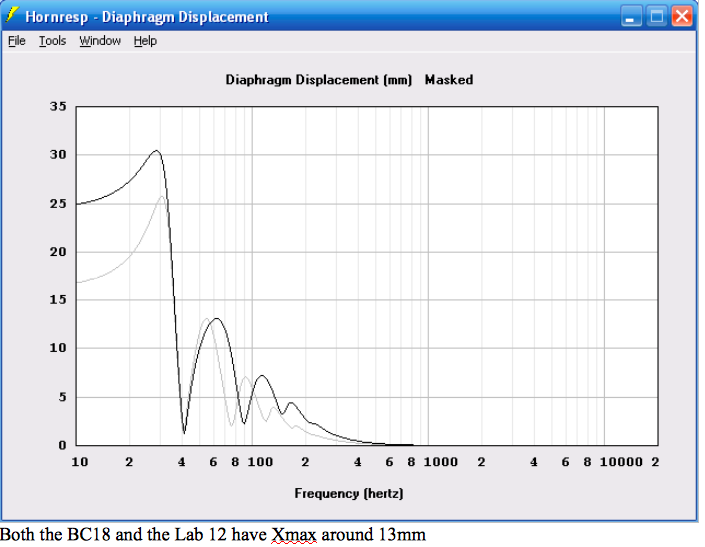Click the y-axis value 30
Screen dimensions: 705x547
click(58, 155)
